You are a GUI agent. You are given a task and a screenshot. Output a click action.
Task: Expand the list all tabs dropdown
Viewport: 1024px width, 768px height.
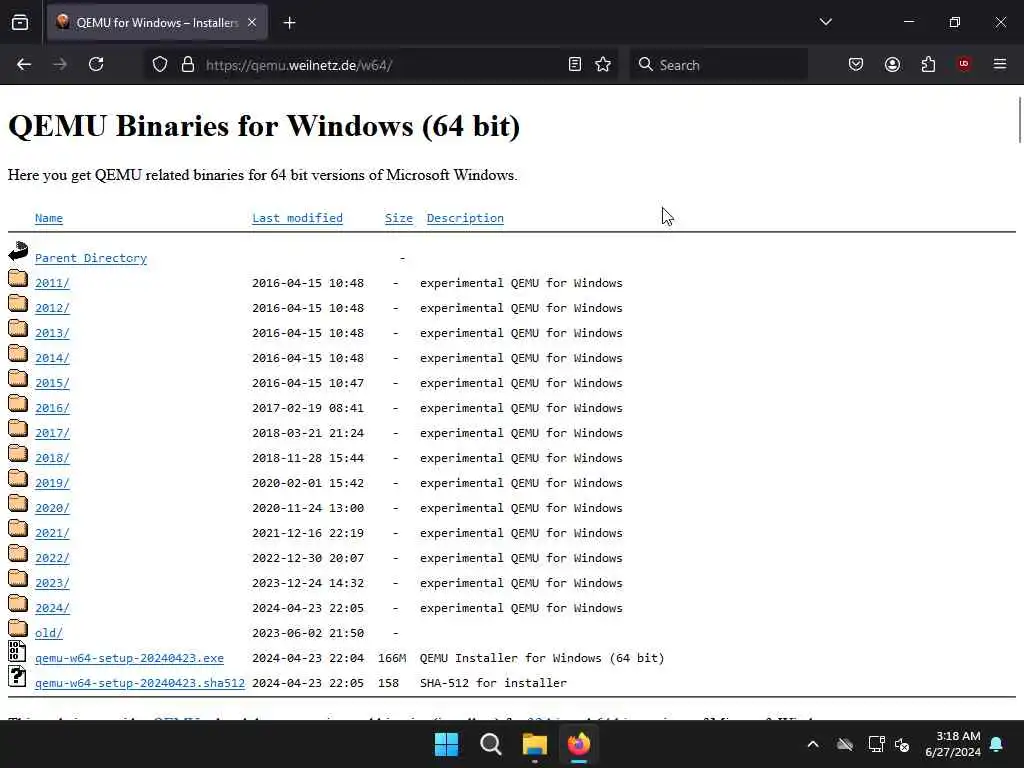tap(825, 22)
